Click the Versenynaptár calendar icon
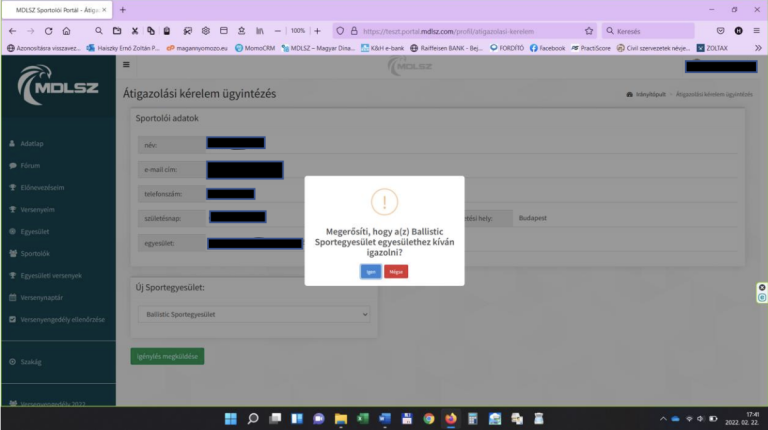Viewport: 768px width, 430px height. 12,298
